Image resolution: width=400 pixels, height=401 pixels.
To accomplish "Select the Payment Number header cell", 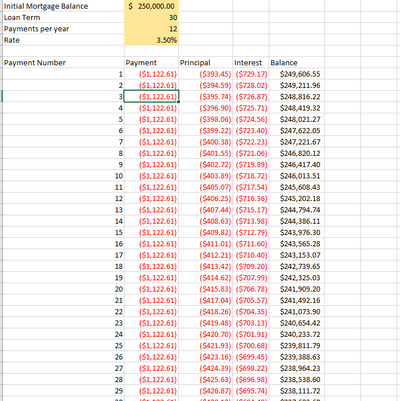I will tap(63, 63).
